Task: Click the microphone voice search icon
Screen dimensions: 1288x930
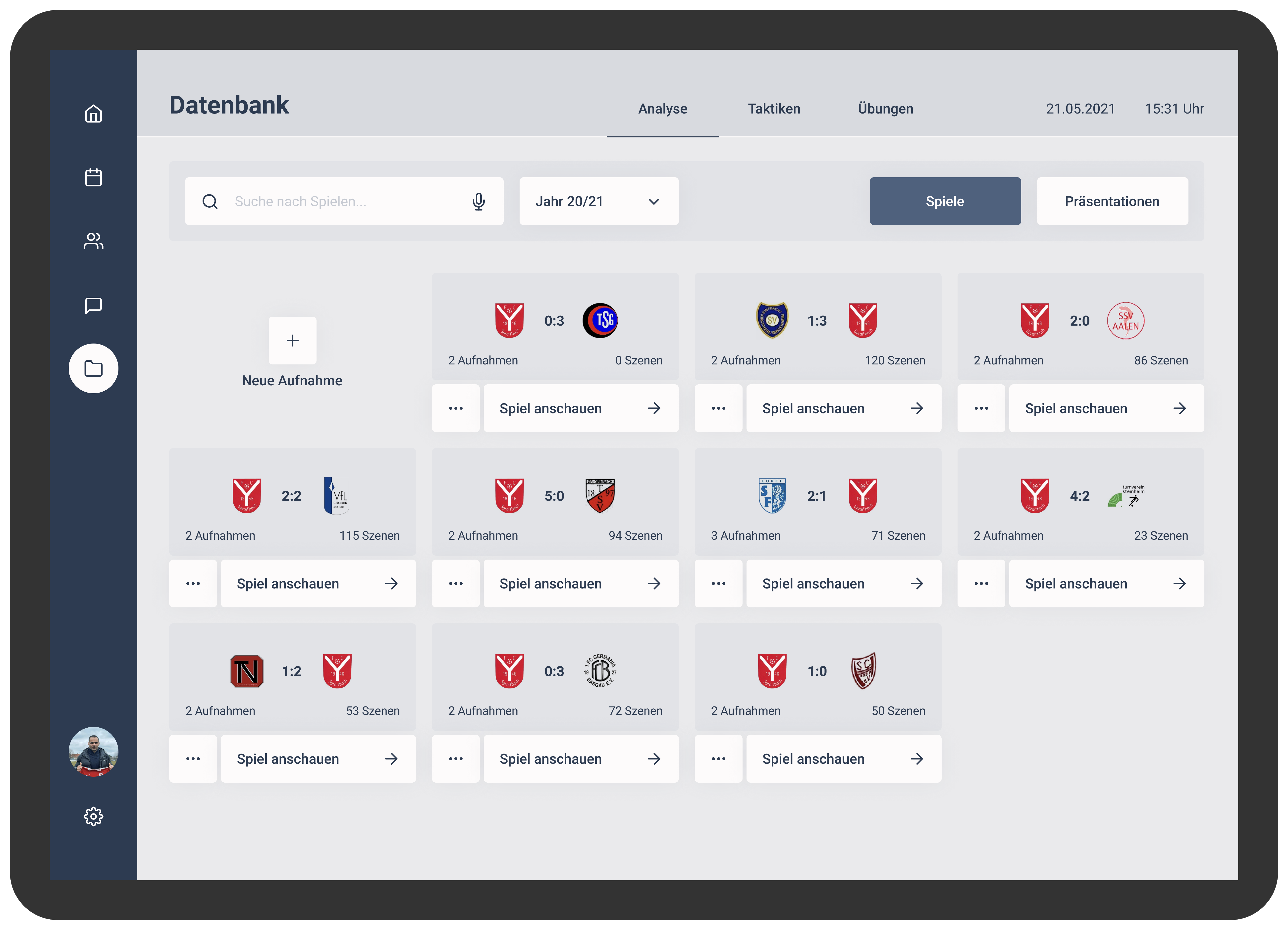Action: pos(479,201)
